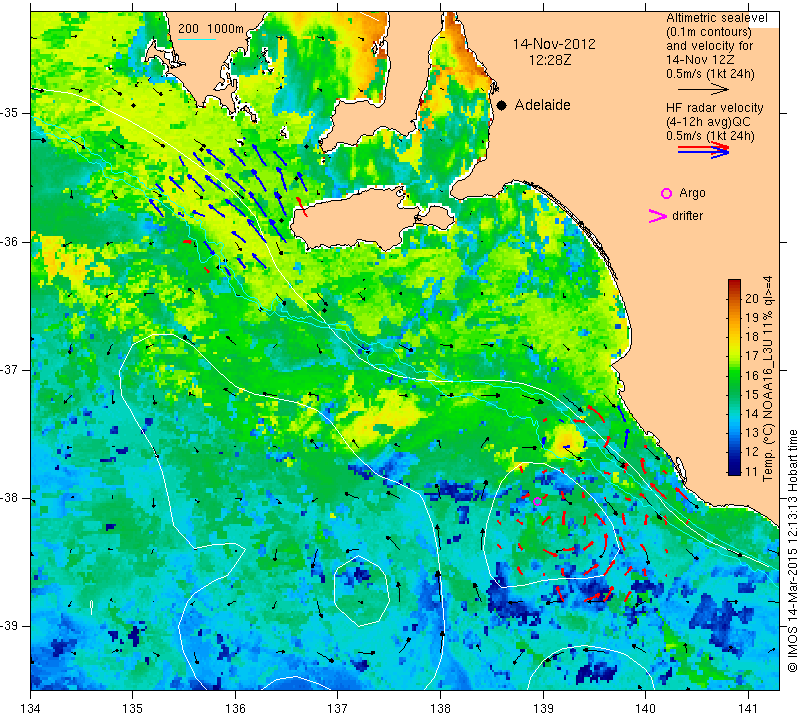The height and width of the screenshot is (720, 800).
Task: Click the '200 1000m' isobath legend text
Action: pyautogui.click(x=211, y=29)
